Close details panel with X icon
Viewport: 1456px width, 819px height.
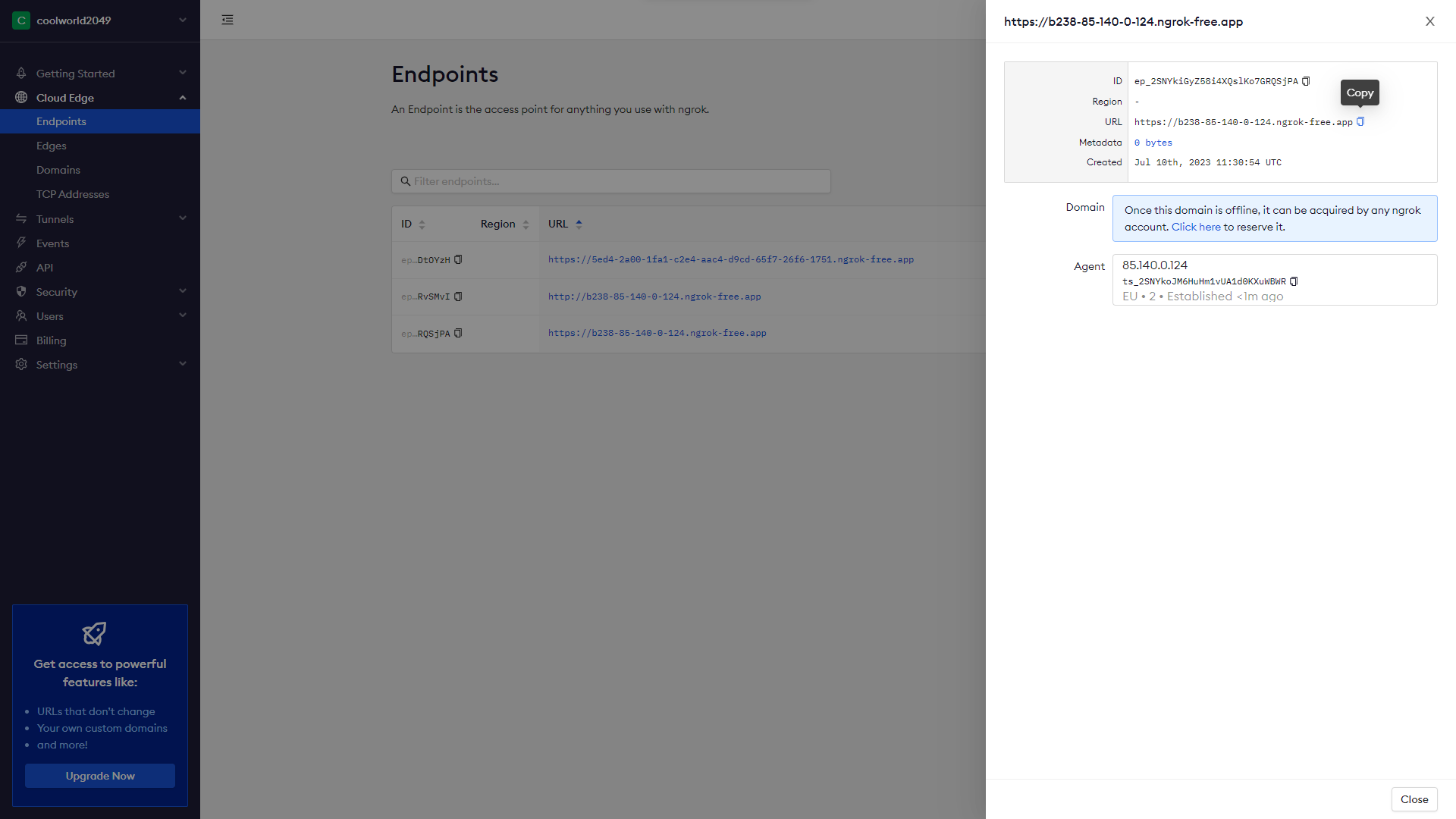click(x=1429, y=21)
